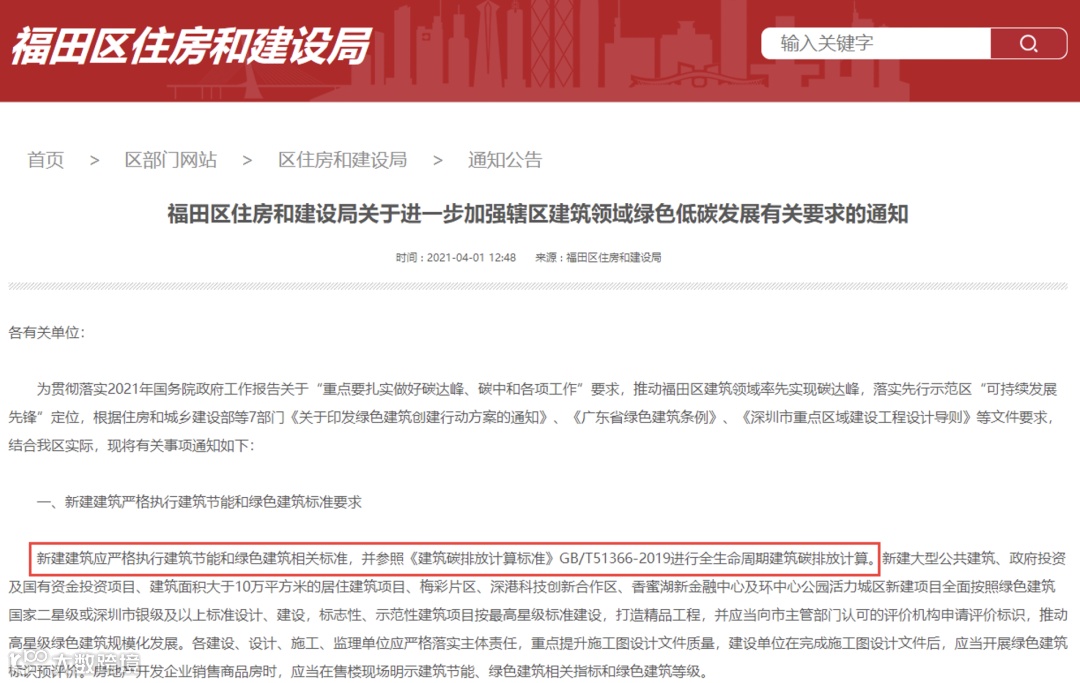Click the paragraph mentioning 广东省绿色建筑条例
This screenshot has width=1080, height=683.
(532, 417)
